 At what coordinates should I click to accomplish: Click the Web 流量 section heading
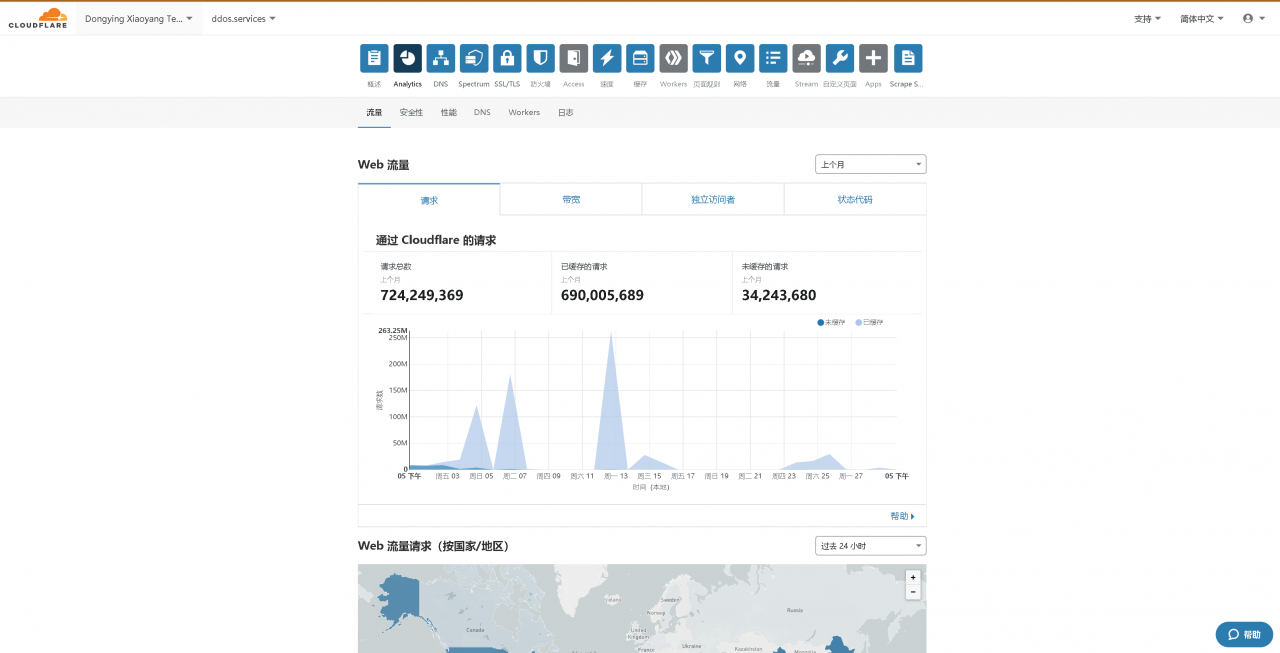pos(384,164)
